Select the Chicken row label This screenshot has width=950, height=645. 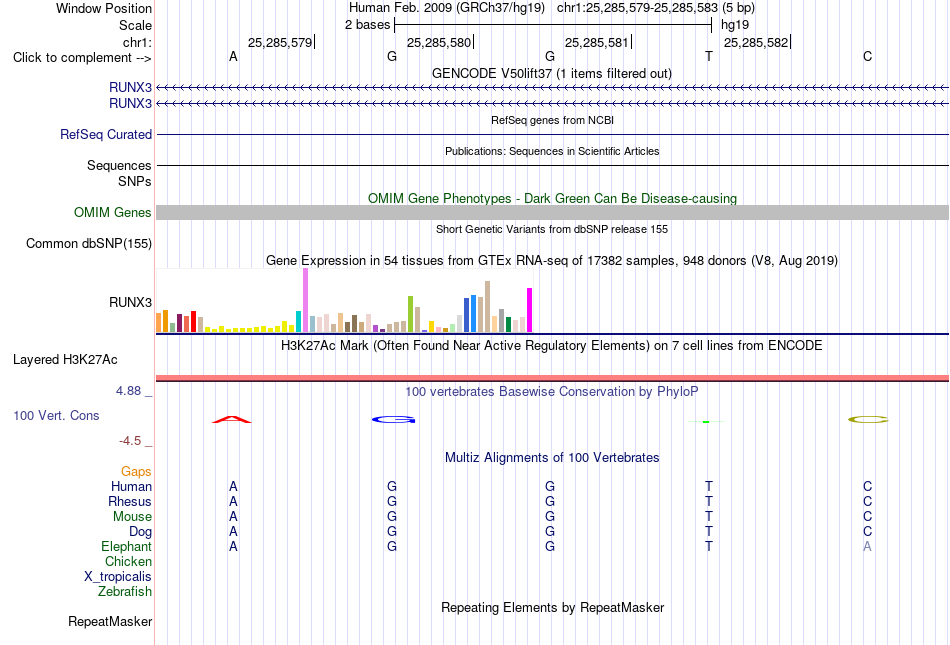[x=128, y=561]
